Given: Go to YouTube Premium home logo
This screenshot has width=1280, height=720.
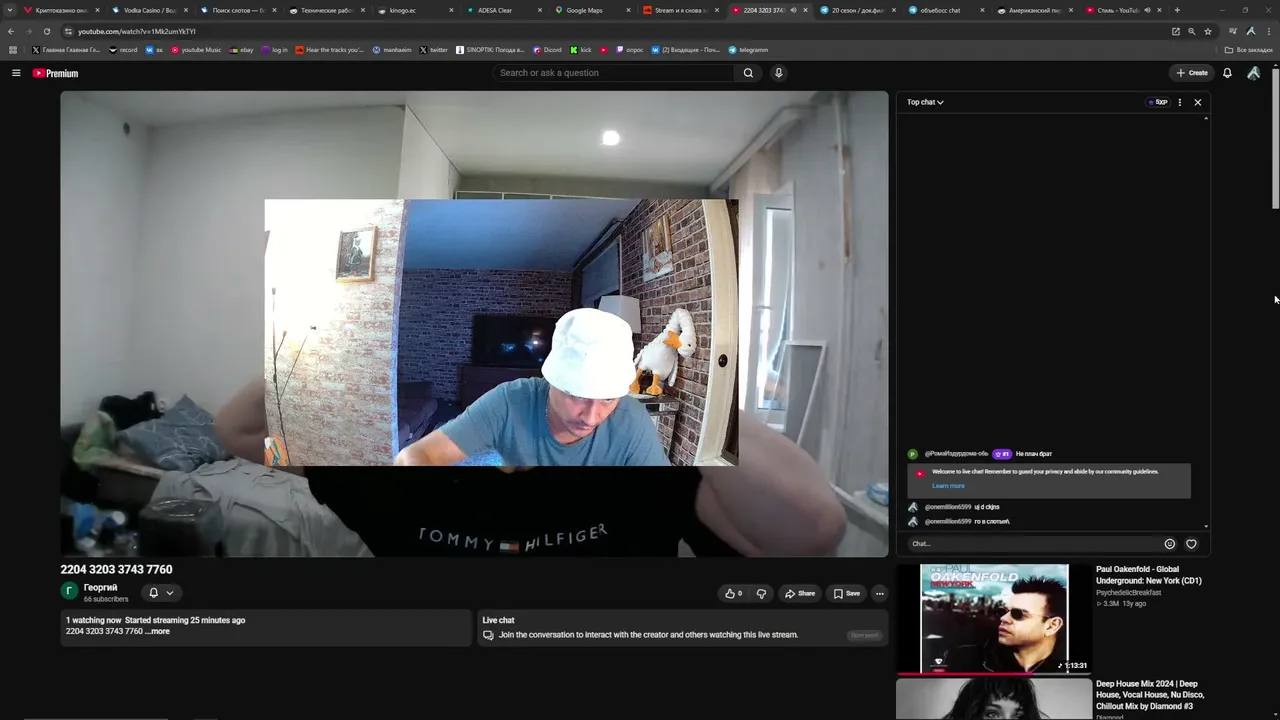Looking at the screenshot, I should [55, 73].
